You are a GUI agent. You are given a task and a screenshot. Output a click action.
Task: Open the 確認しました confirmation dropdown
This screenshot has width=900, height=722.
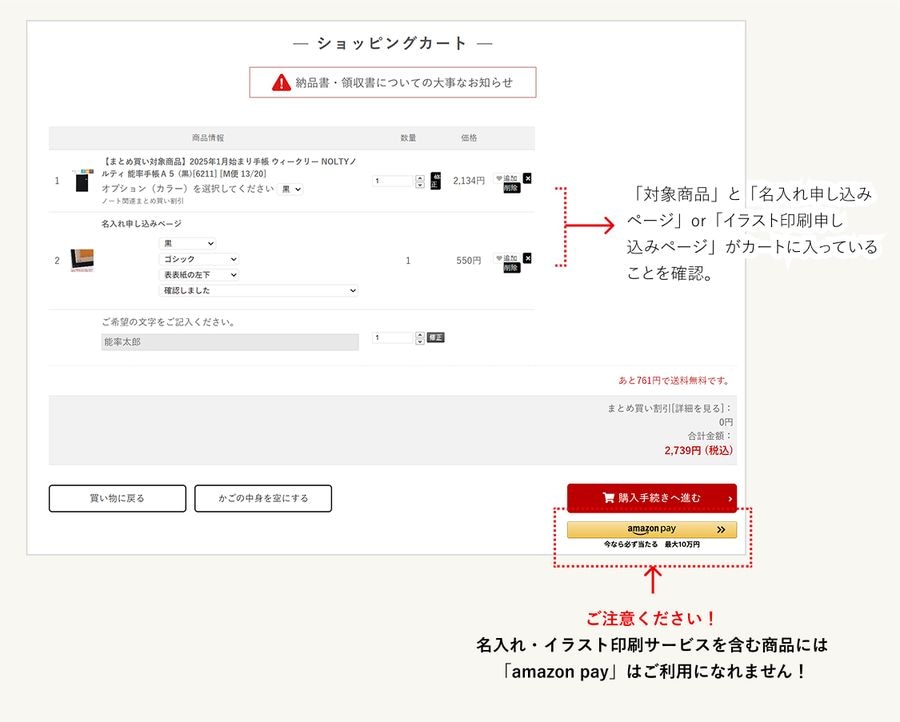pyautogui.click(x=258, y=290)
